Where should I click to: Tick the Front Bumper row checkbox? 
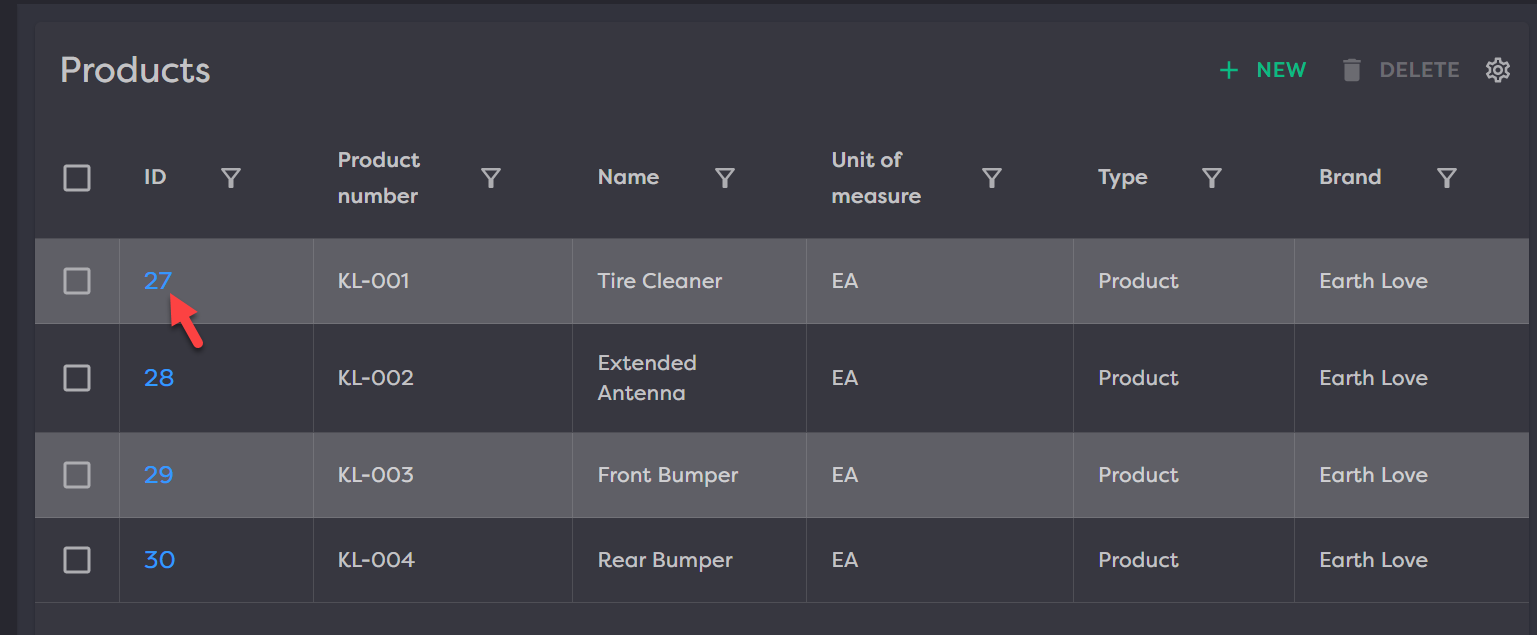click(77, 475)
